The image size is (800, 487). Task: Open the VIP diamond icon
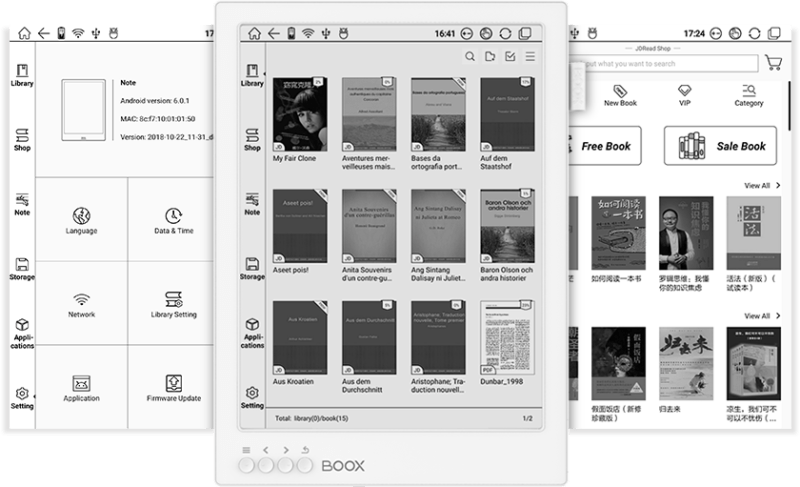point(684,91)
